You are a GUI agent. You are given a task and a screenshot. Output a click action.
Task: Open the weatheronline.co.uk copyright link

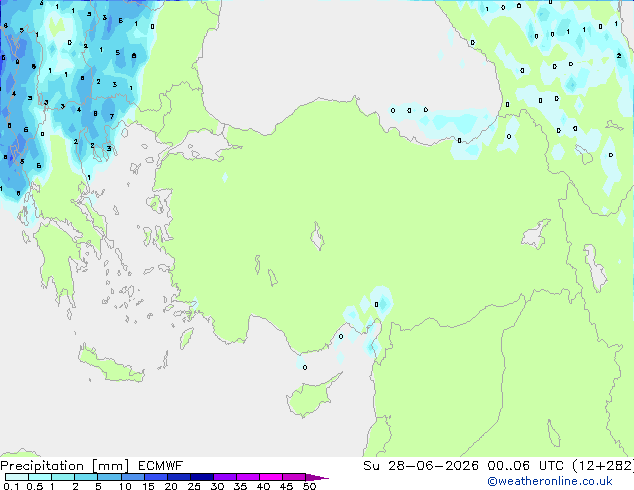click(x=550, y=481)
